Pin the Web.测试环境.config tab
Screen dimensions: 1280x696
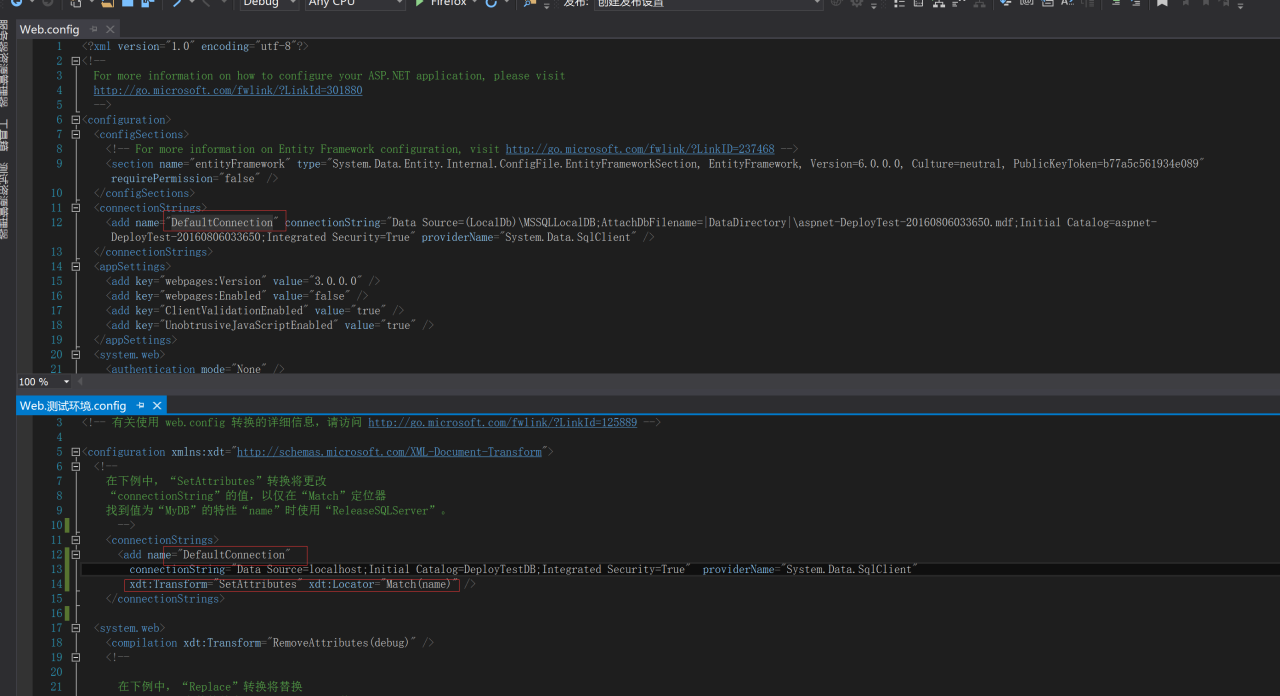[141, 406]
